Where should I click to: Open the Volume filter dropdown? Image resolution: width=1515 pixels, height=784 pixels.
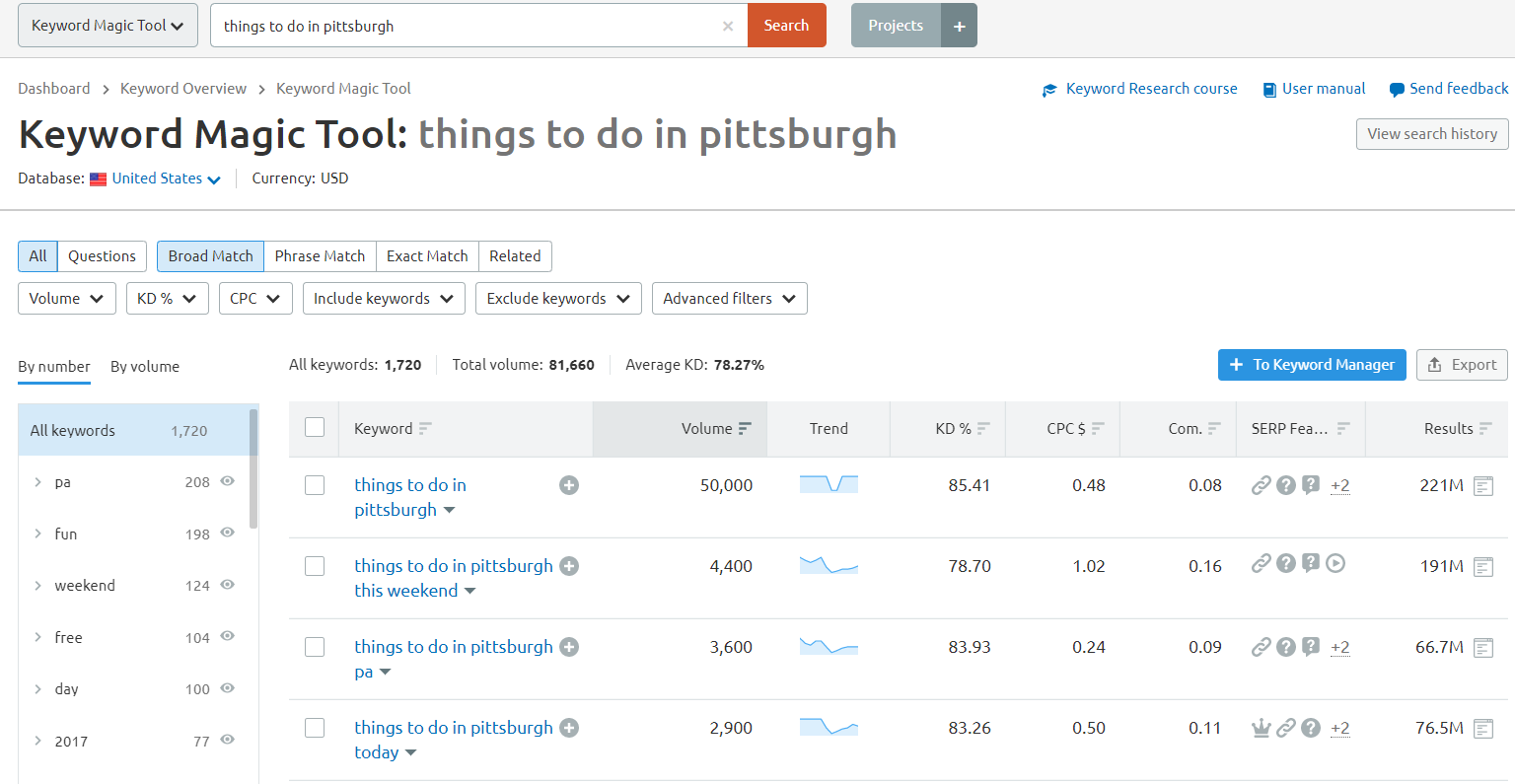[67, 299]
